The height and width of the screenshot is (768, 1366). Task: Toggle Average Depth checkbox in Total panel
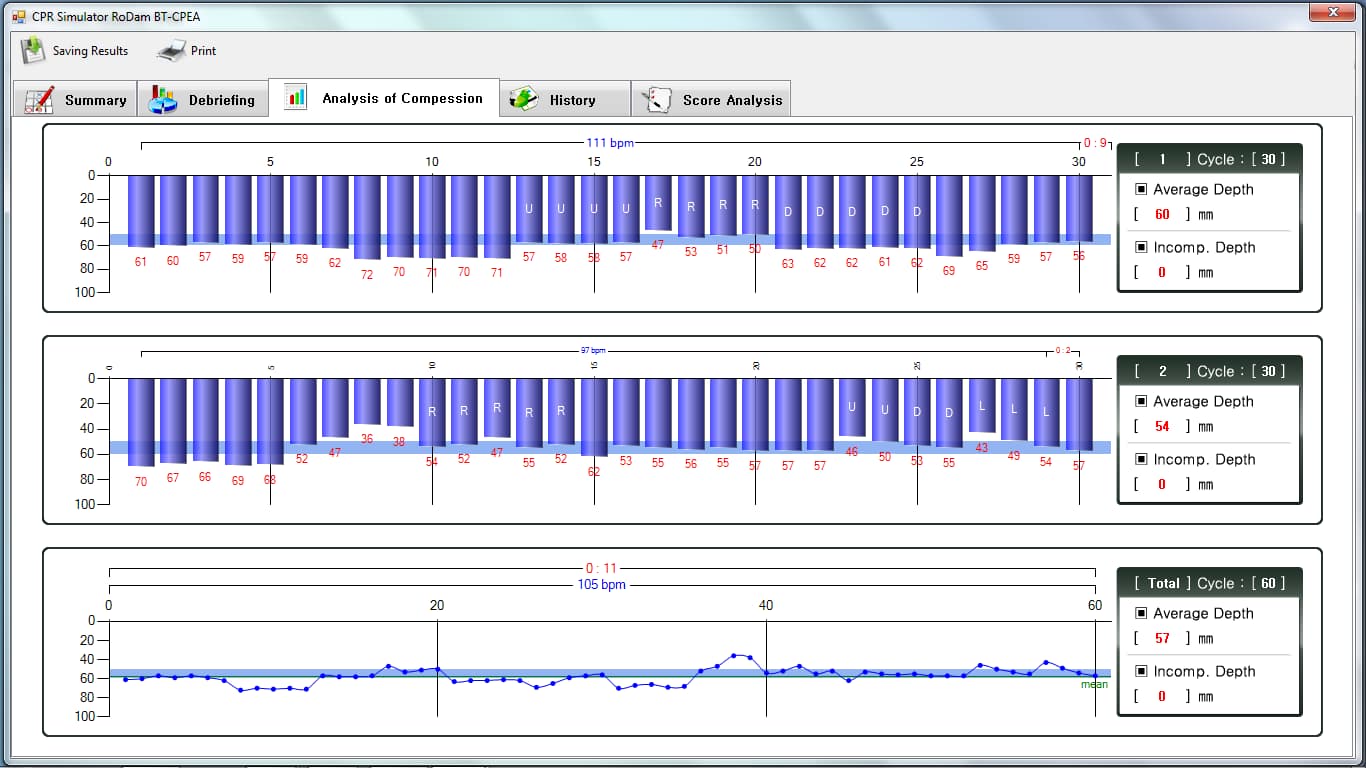(1141, 613)
